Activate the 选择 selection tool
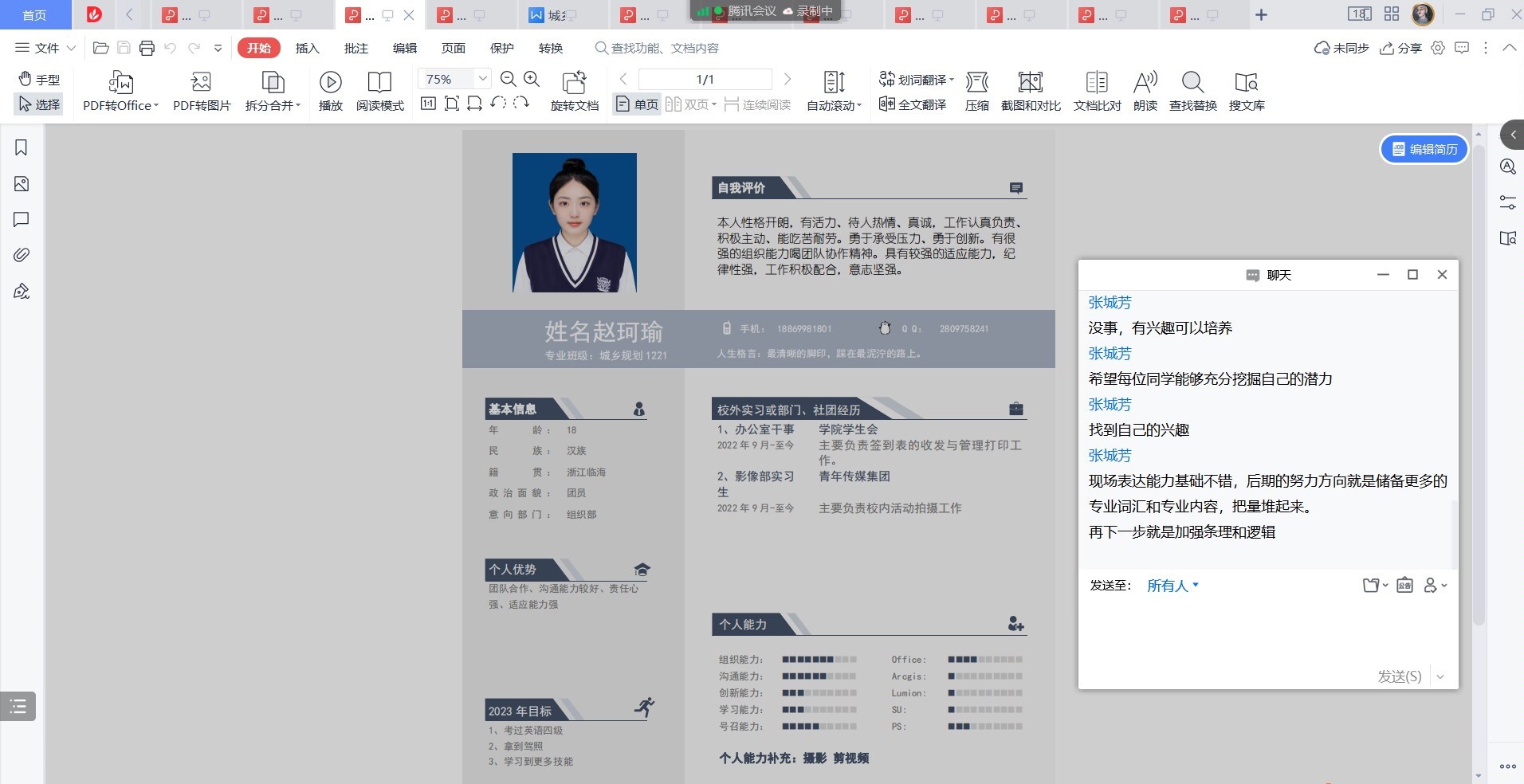 (39, 104)
